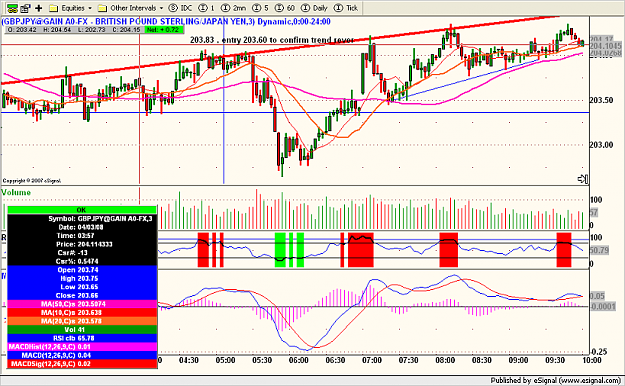Click the Symbol row in the data window

pos(82,219)
